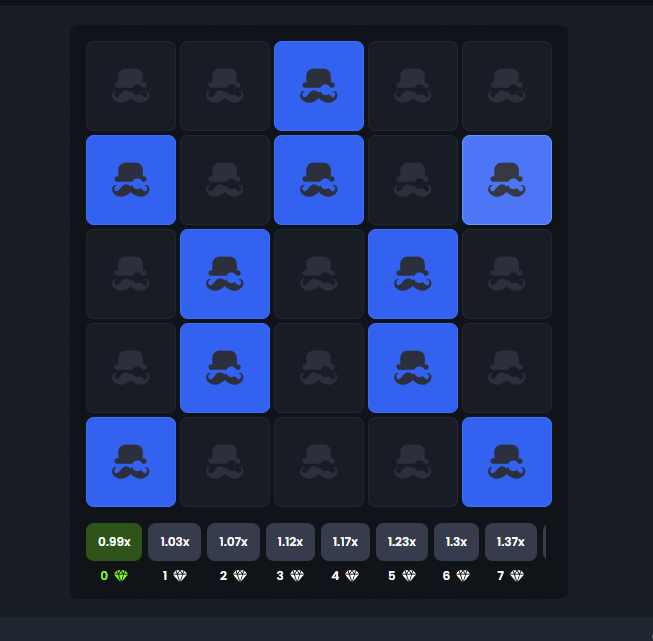The image size is (653, 641).
Task: Deselect the blue tile in row 2, column 3
Action: point(319,180)
